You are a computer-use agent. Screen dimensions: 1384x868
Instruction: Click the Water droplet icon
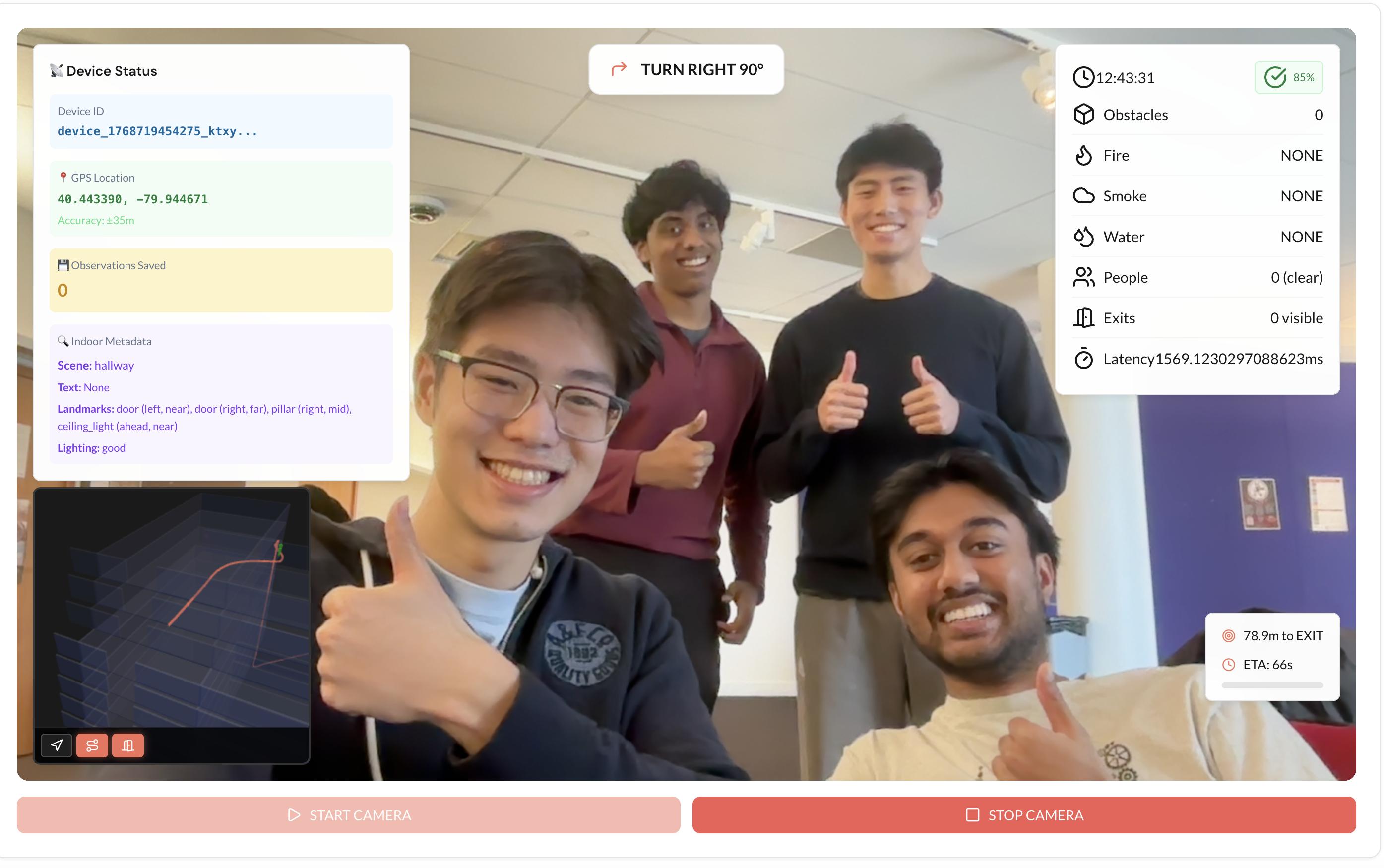coord(1083,237)
